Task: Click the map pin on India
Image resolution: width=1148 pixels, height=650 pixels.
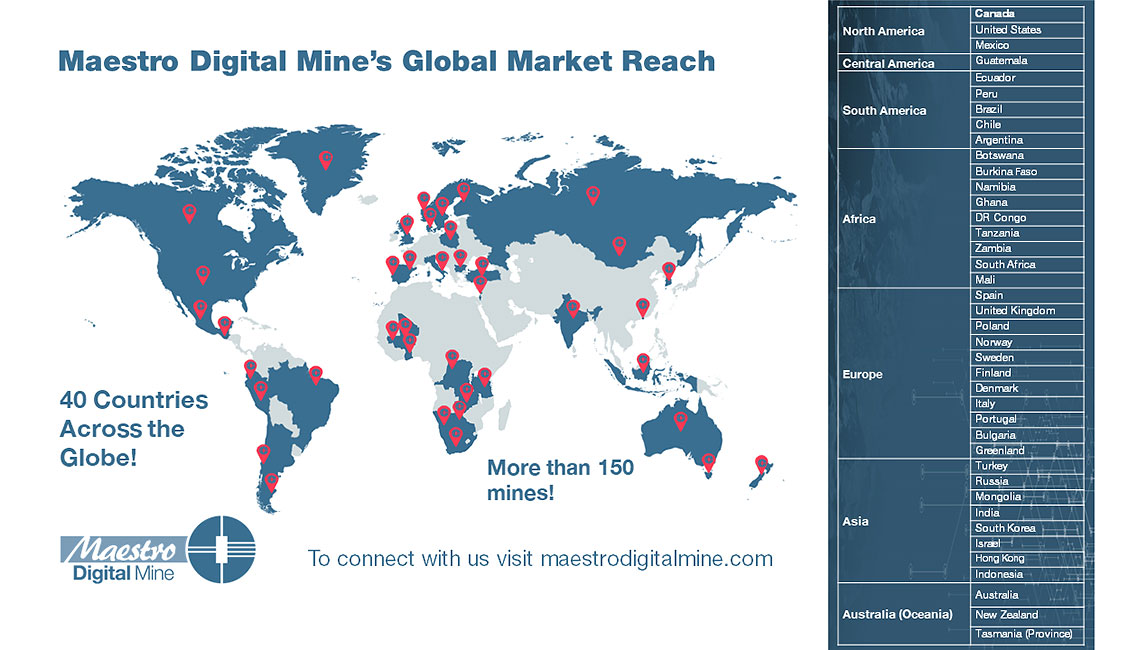Action: 573,309
